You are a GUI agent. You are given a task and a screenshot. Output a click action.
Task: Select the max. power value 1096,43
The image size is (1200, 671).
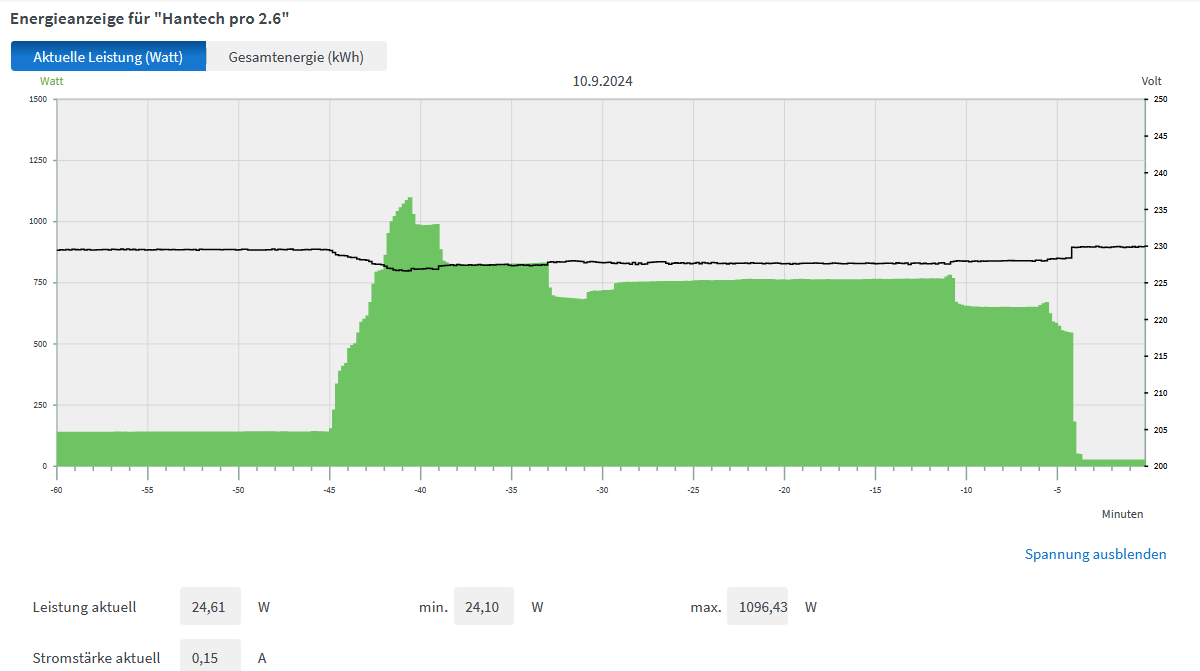tap(757, 607)
